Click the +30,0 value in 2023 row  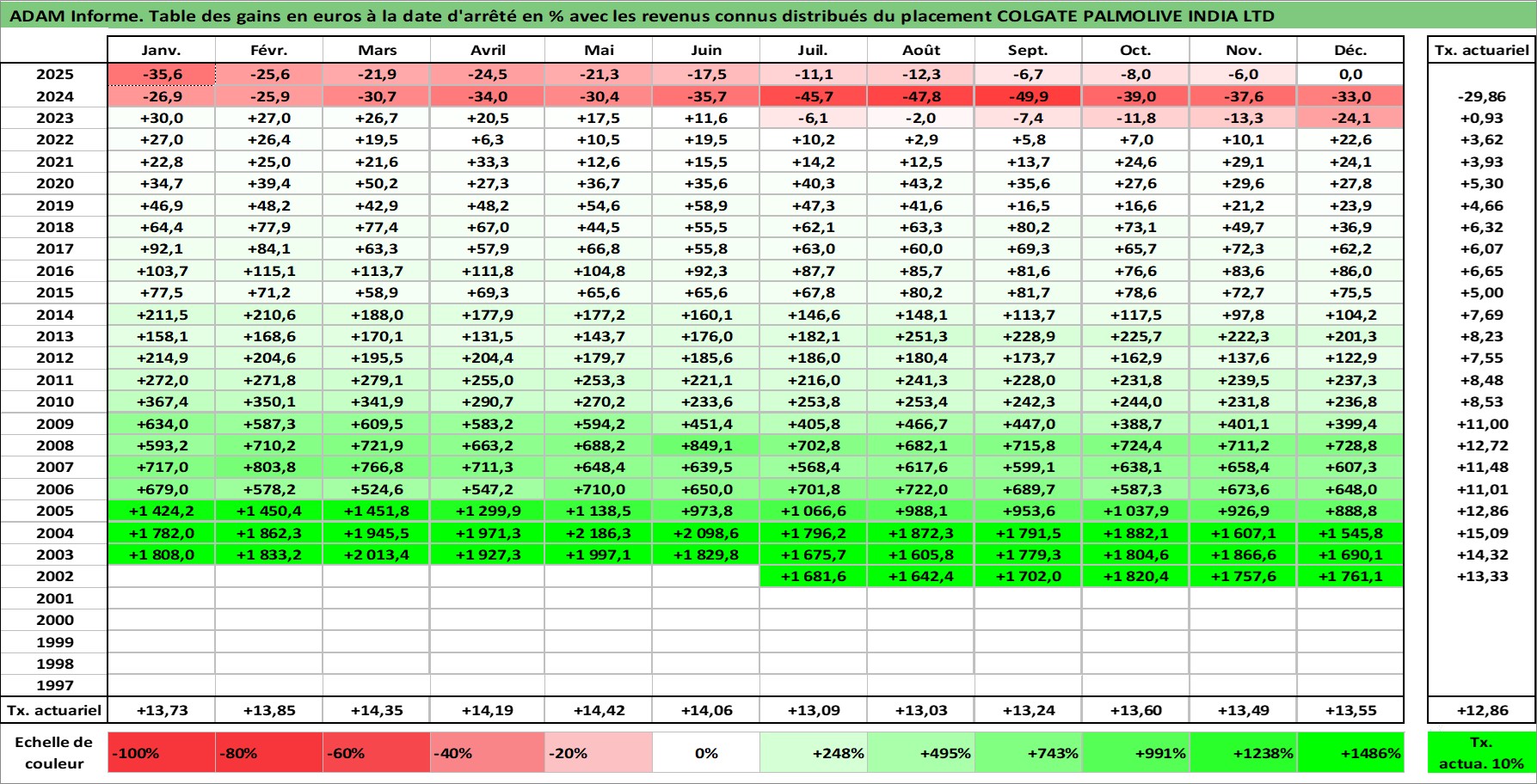162,118
